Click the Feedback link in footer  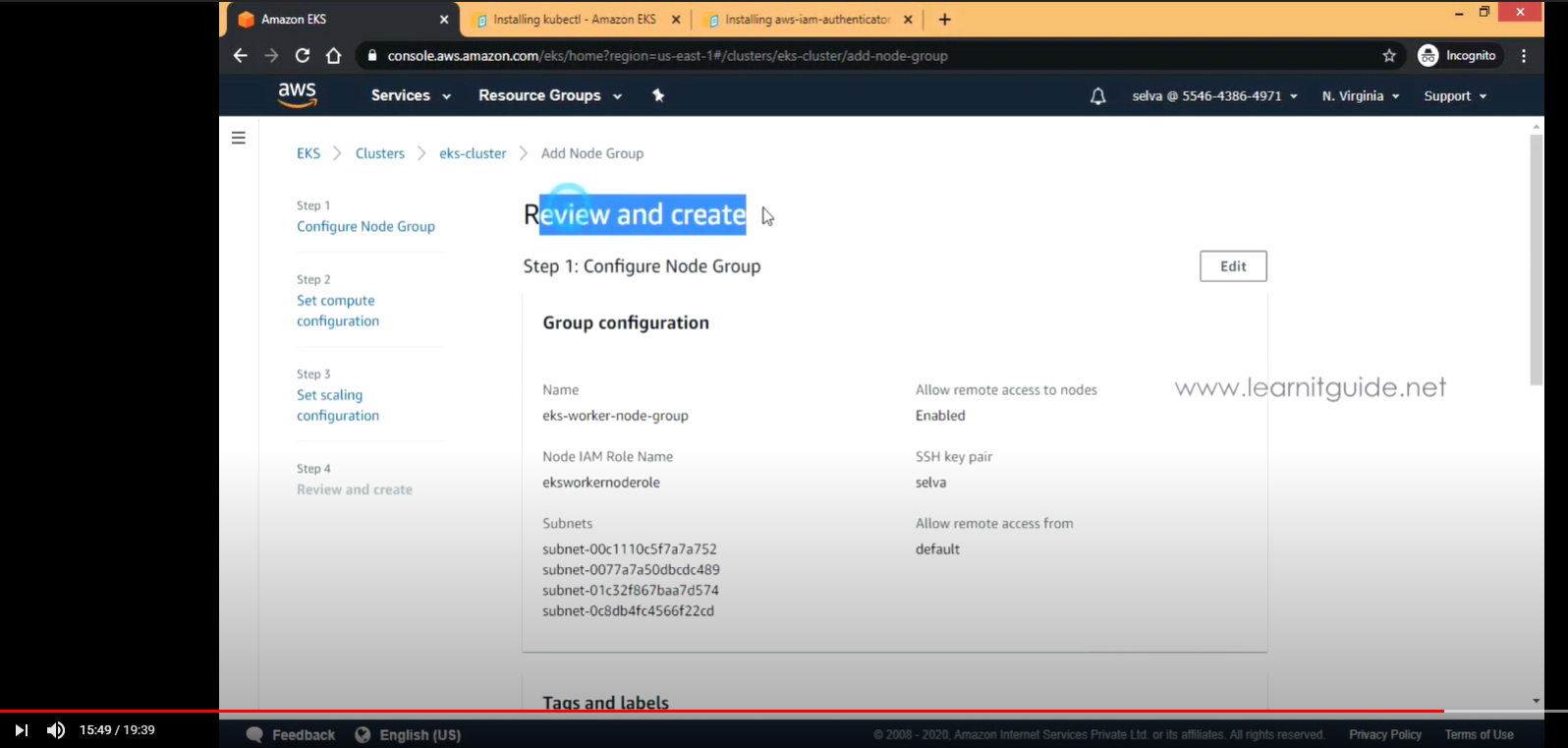click(x=304, y=735)
